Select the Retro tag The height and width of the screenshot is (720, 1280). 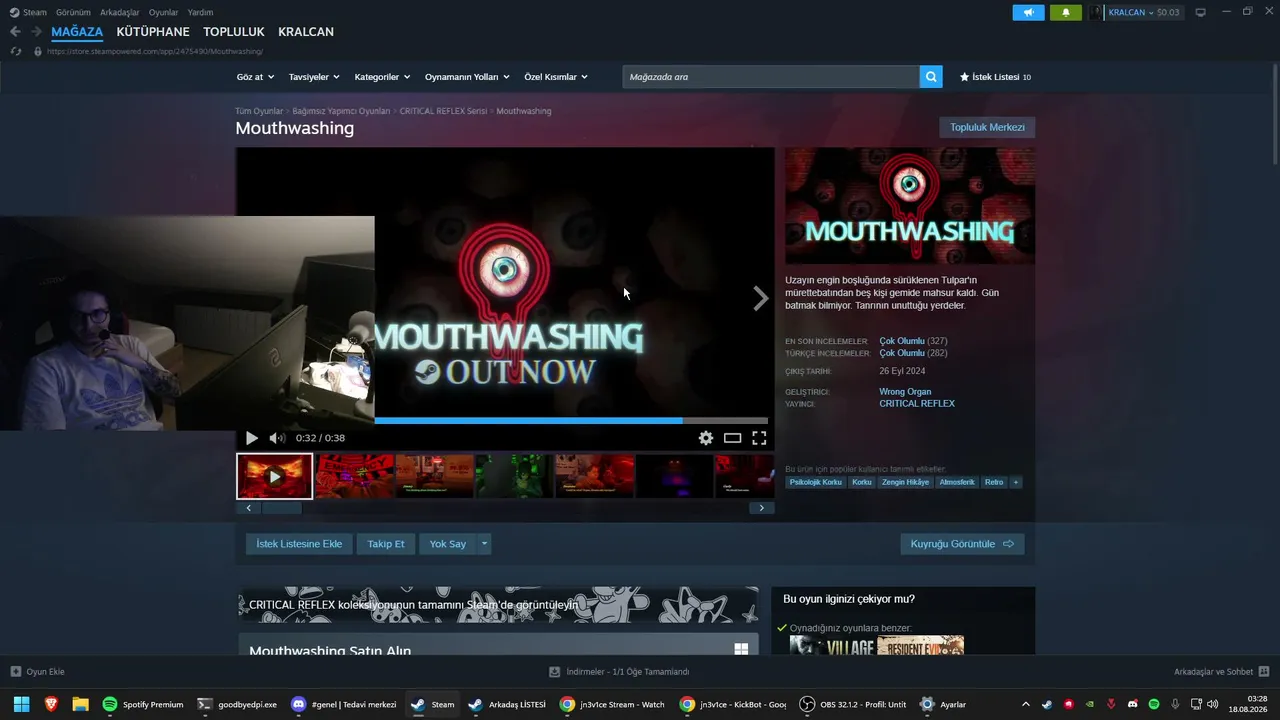pyautogui.click(x=994, y=482)
